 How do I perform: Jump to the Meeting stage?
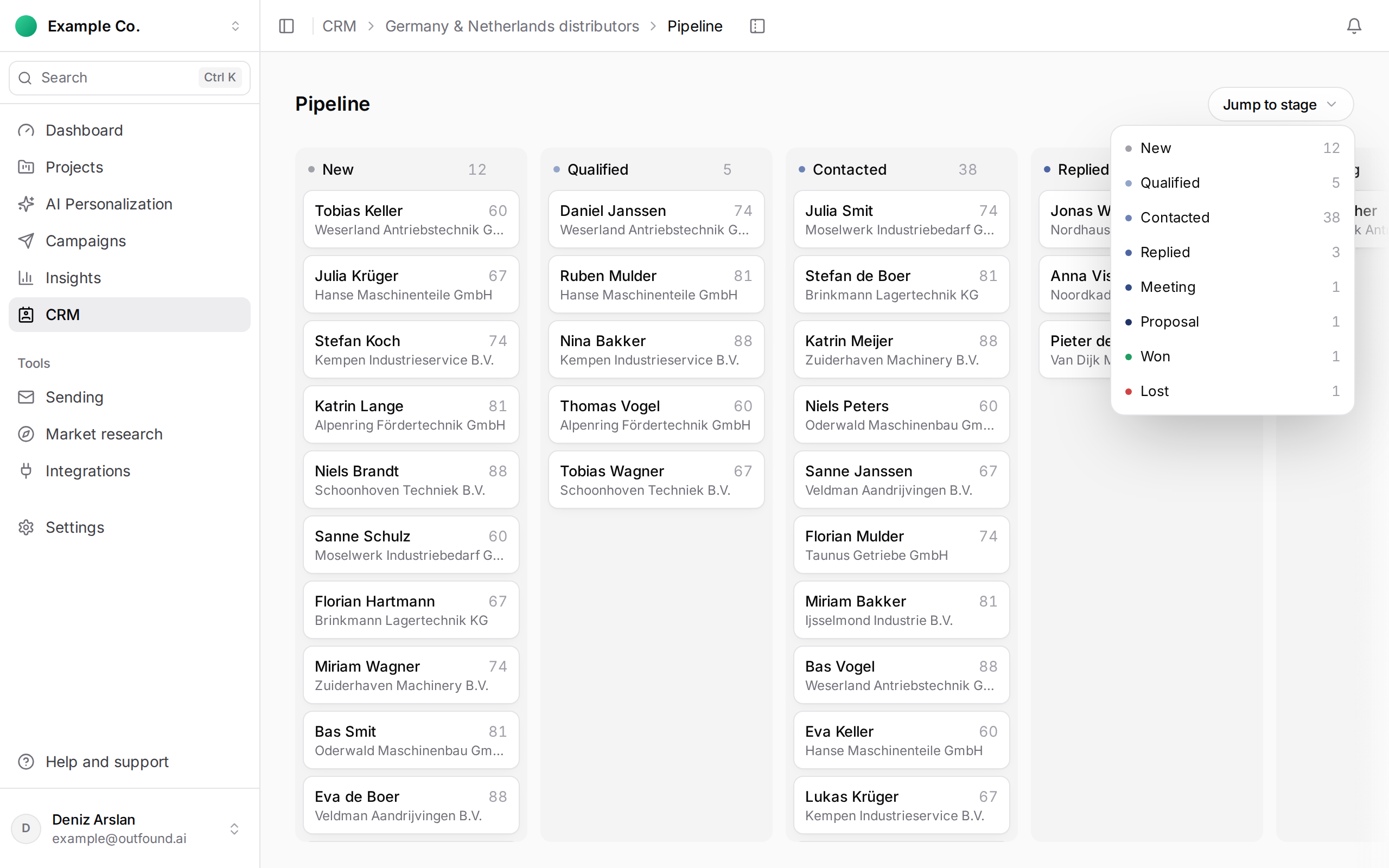tap(1232, 287)
